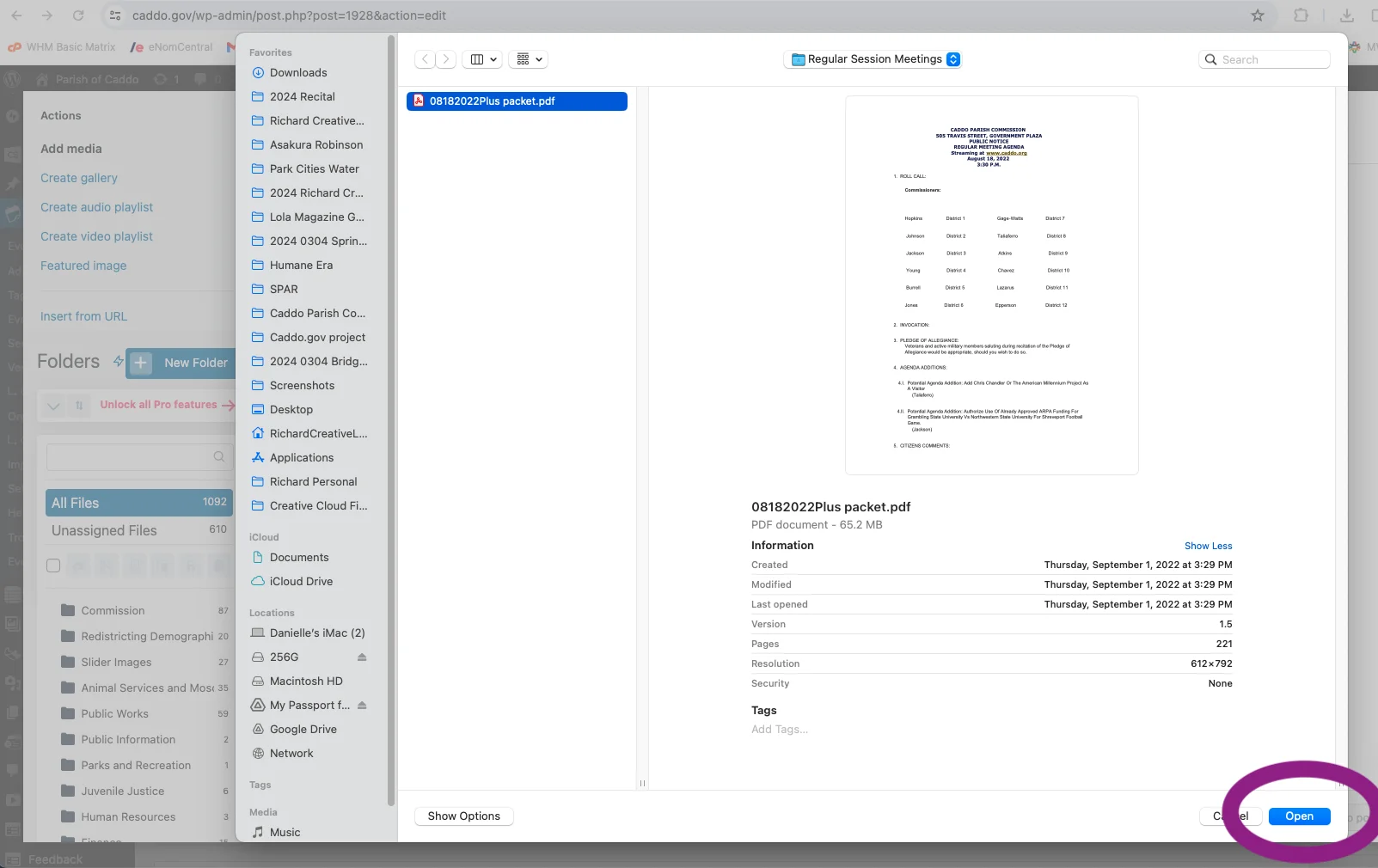Eject the 256G drive
This screenshot has height=868, width=1378.
[362, 657]
